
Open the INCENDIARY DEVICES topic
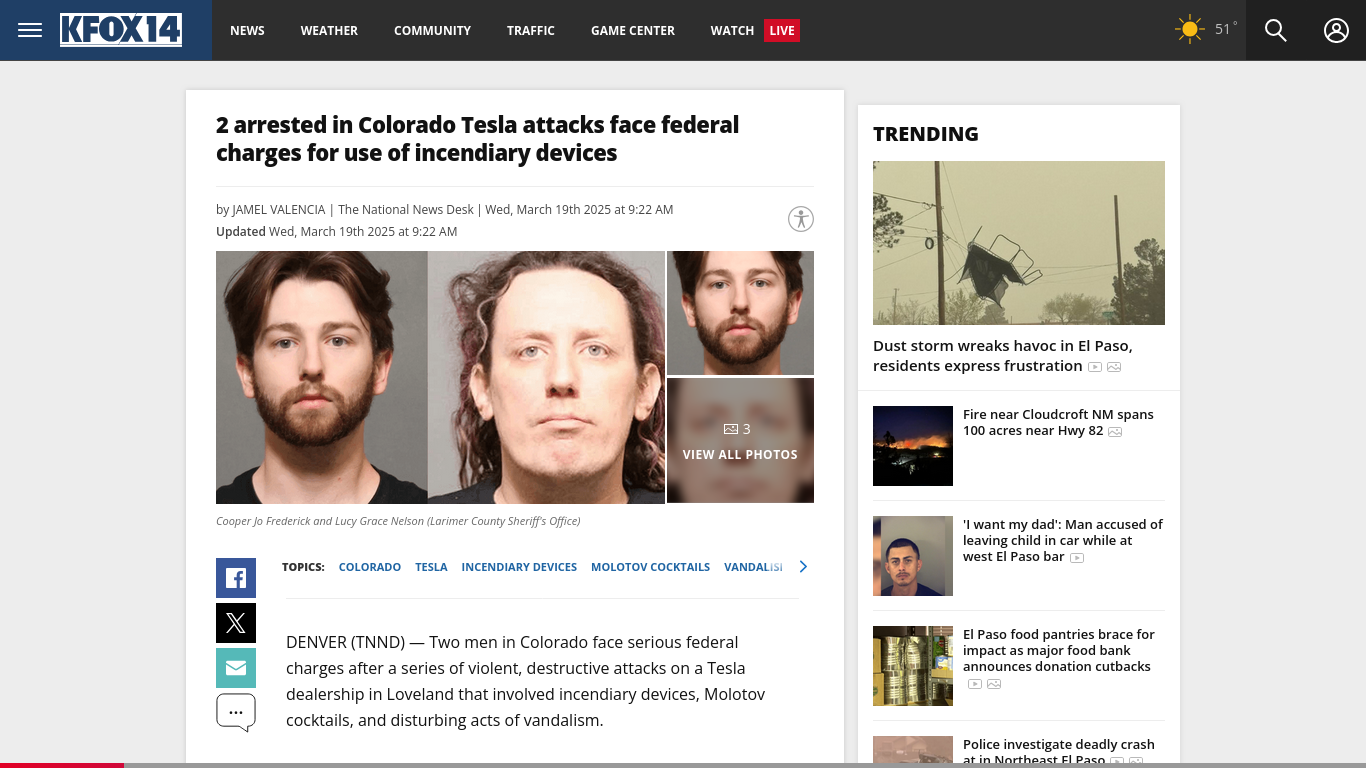(x=519, y=567)
